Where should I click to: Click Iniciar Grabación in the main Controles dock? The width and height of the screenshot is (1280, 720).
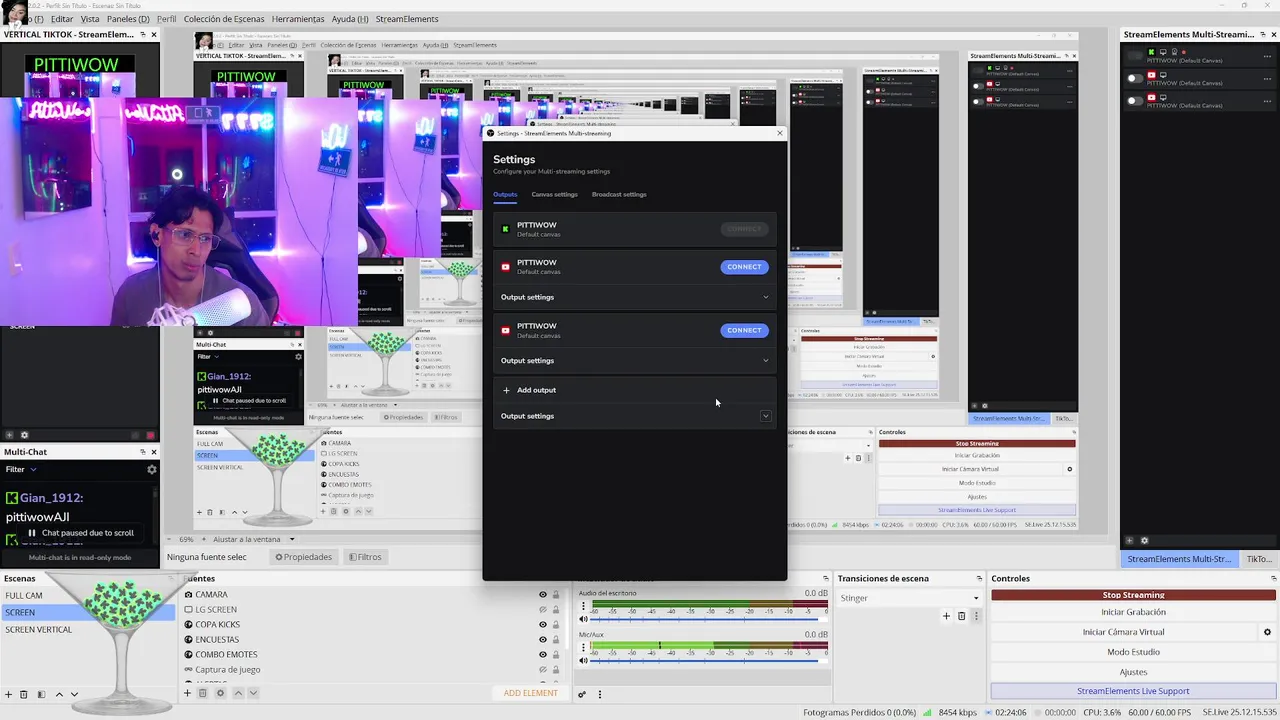coord(1133,612)
